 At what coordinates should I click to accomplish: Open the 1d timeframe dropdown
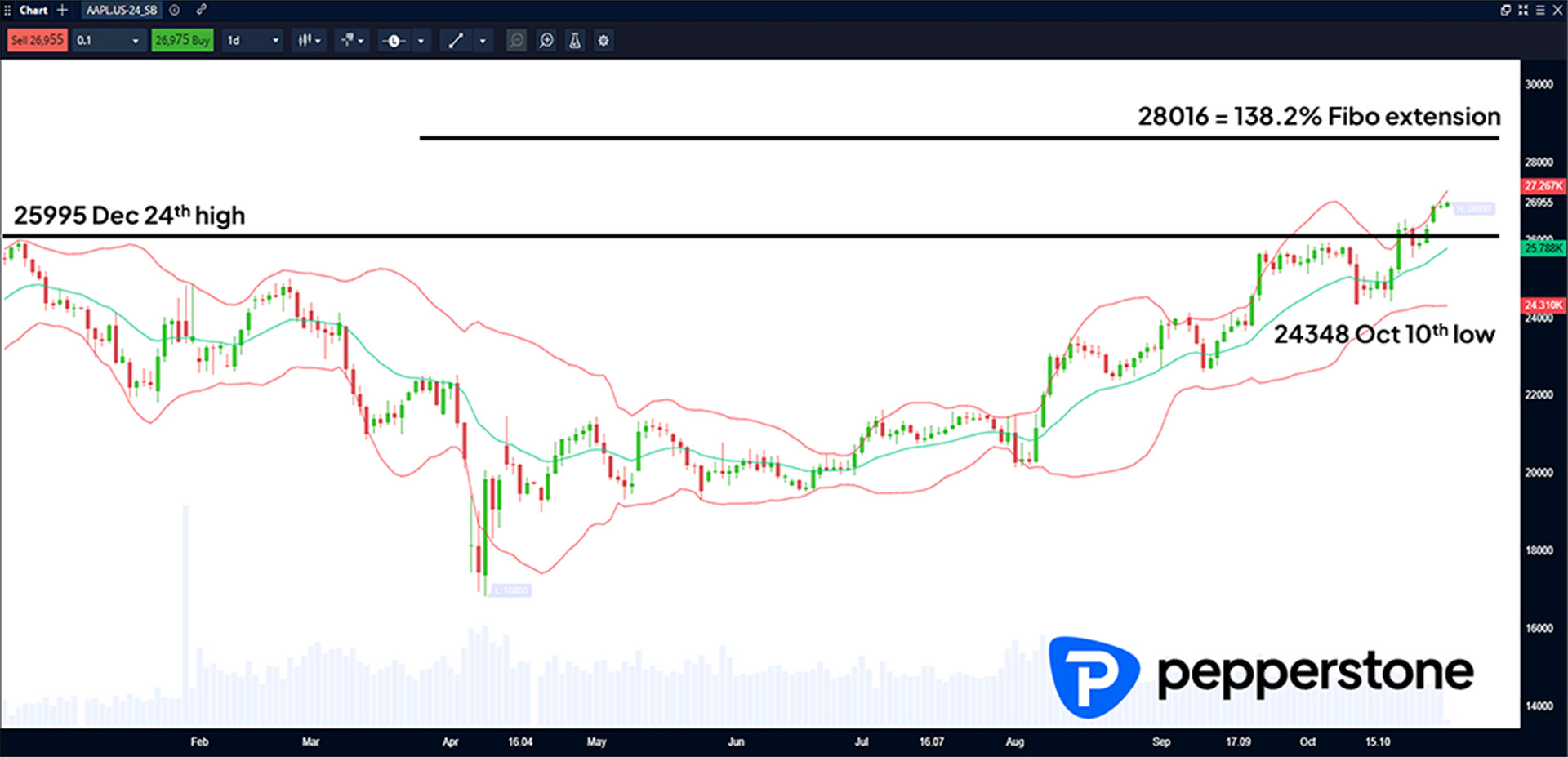click(x=252, y=40)
